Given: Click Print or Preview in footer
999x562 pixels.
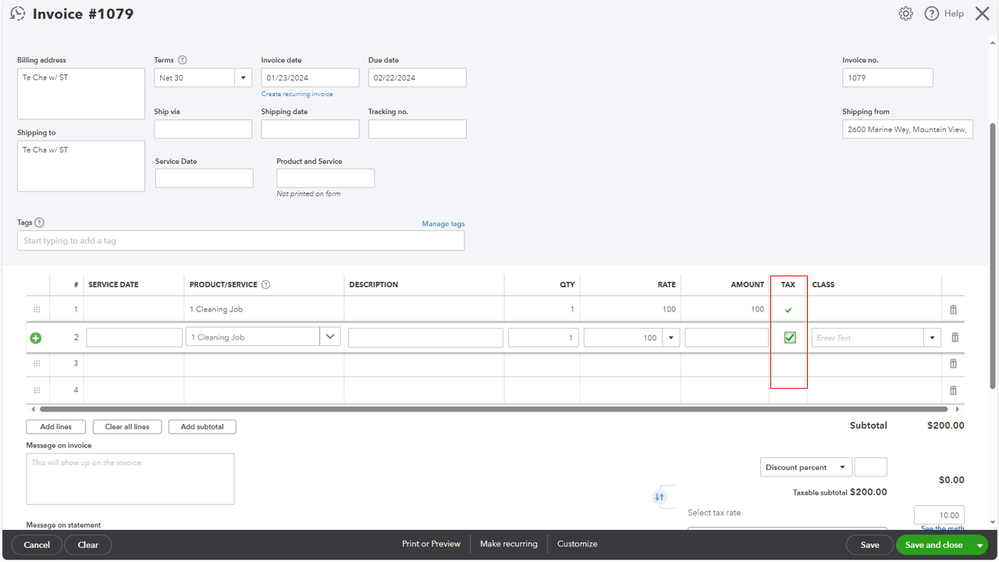Looking at the screenshot, I should [x=431, y=544].
